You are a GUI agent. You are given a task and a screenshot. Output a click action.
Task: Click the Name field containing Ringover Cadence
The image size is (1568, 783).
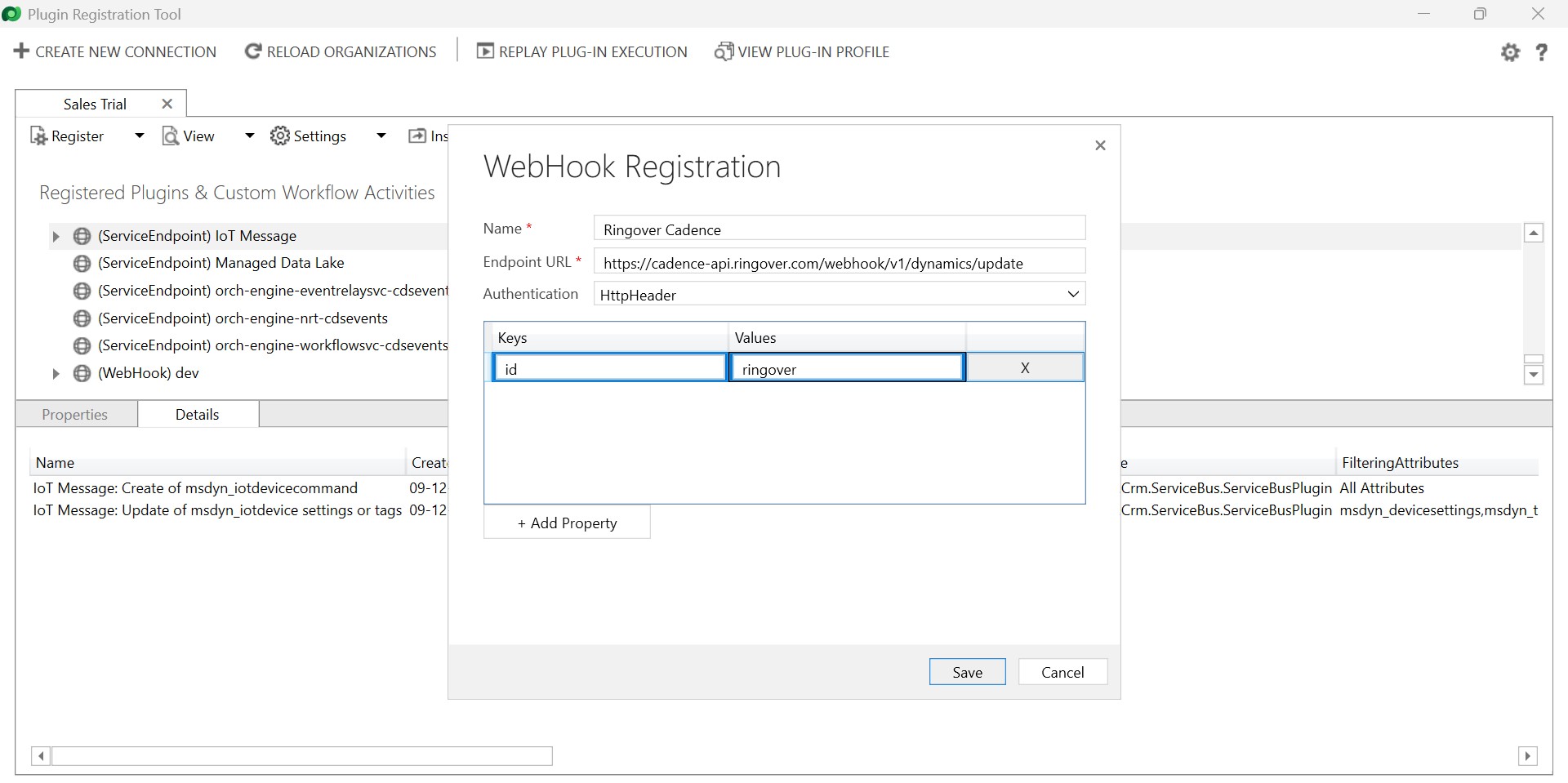840,229
